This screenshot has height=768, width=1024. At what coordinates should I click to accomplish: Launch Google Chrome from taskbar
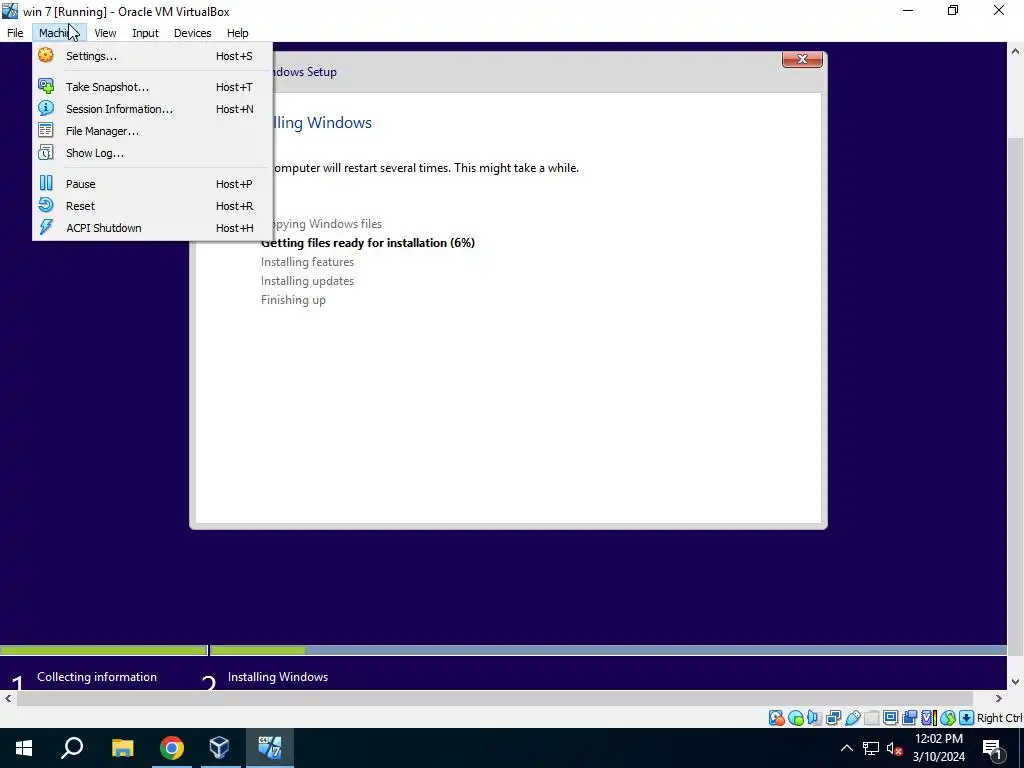tap(172, 748)
